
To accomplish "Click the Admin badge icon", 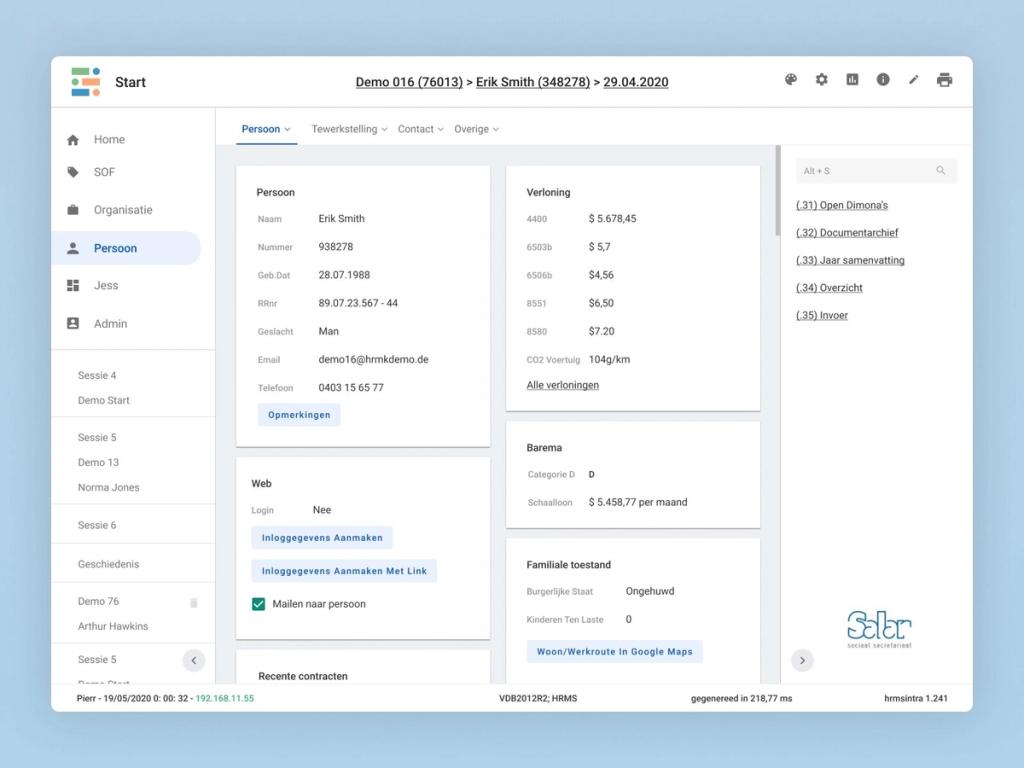I will 72,323.
